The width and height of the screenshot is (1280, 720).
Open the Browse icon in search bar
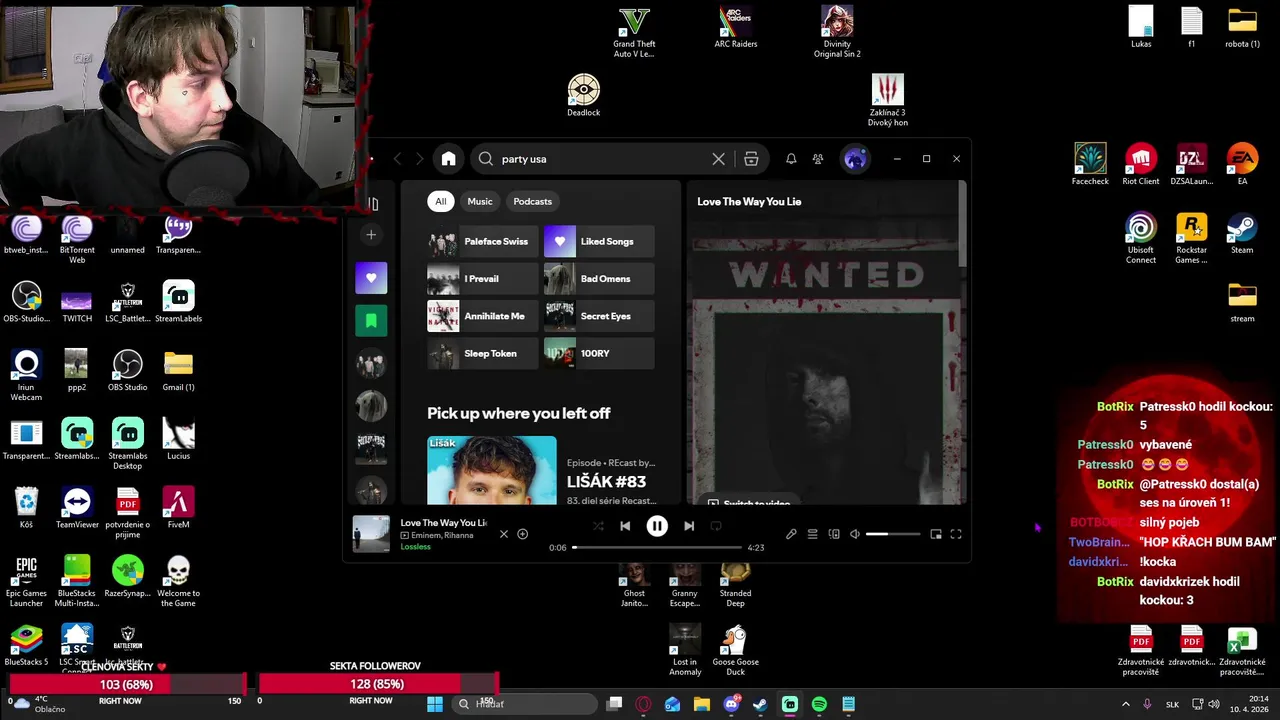point(751,159)
